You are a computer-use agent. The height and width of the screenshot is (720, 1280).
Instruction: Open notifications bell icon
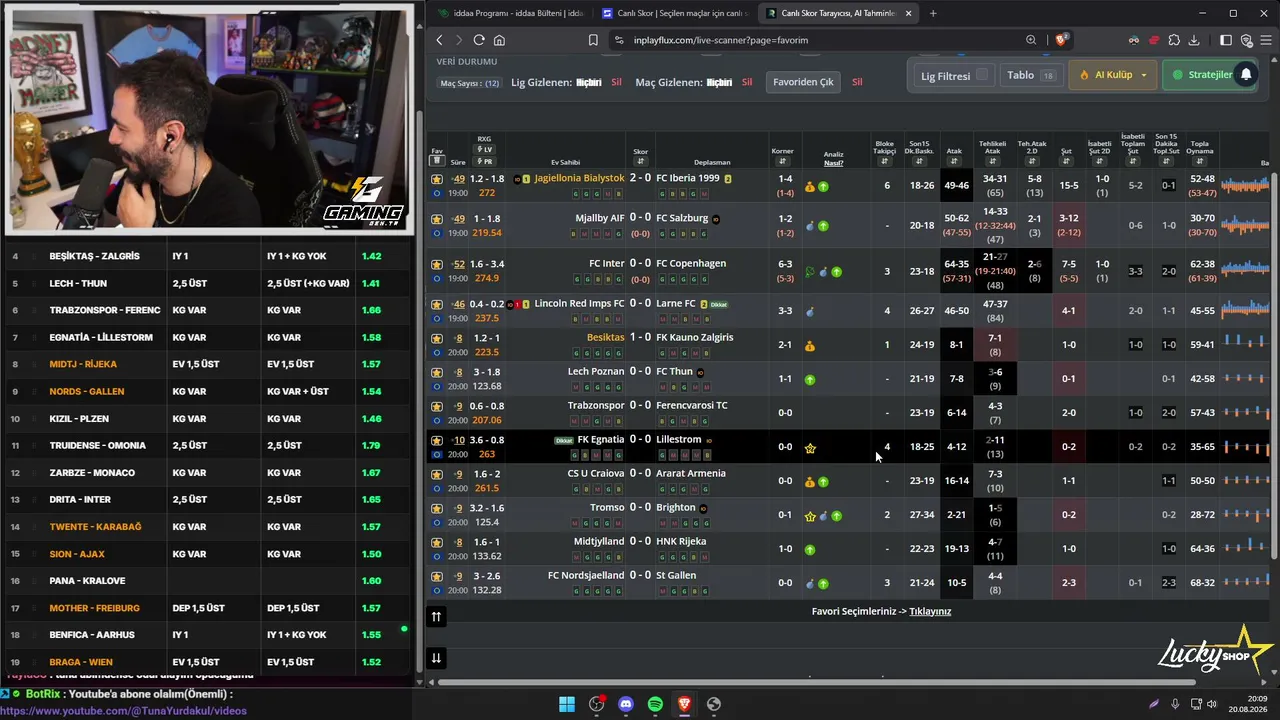[x=1246, y=75]
